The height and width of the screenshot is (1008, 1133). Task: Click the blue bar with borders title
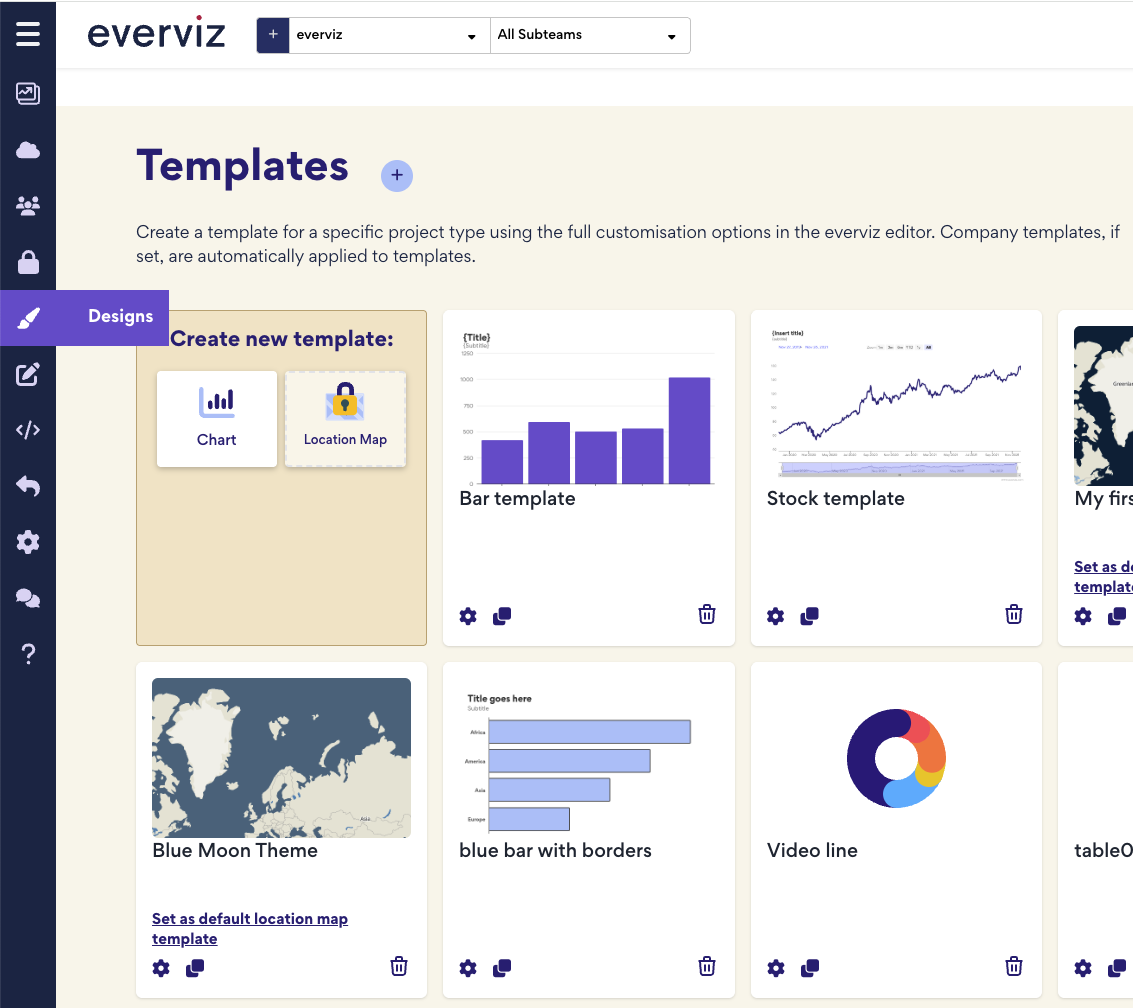point(555,850)
